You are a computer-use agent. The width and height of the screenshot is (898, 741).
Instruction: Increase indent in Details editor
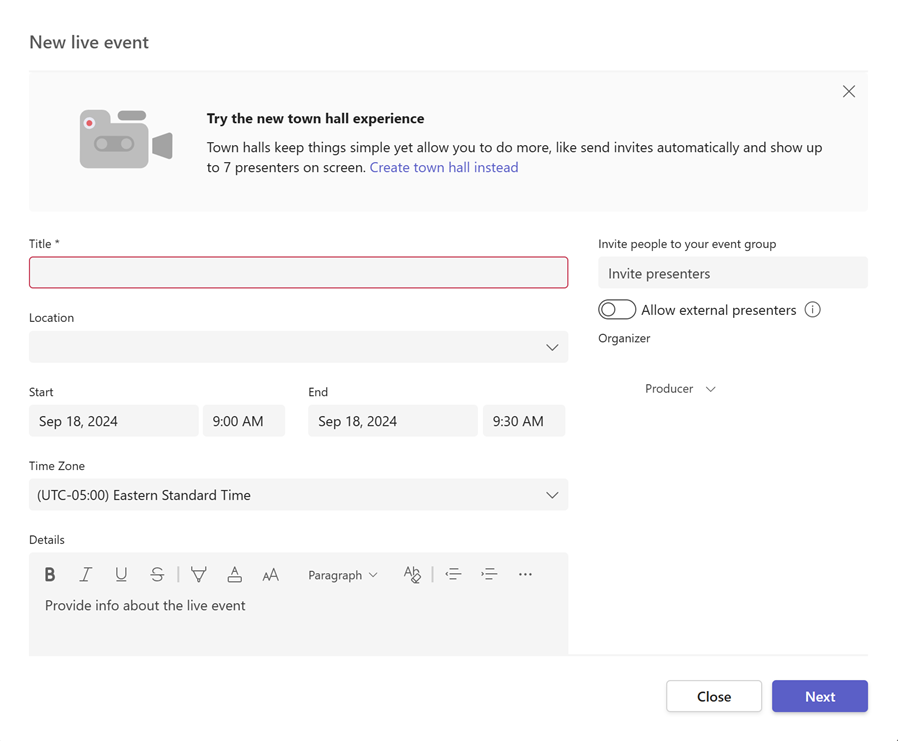(x=489, y=575)
